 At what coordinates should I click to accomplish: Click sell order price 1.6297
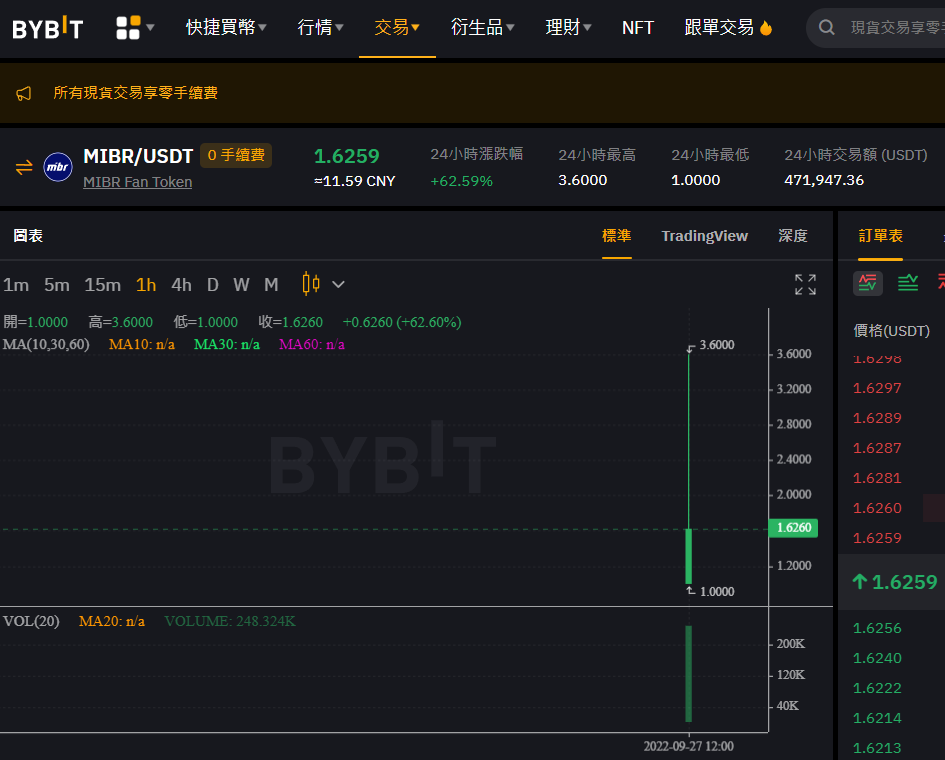[877, 388]
